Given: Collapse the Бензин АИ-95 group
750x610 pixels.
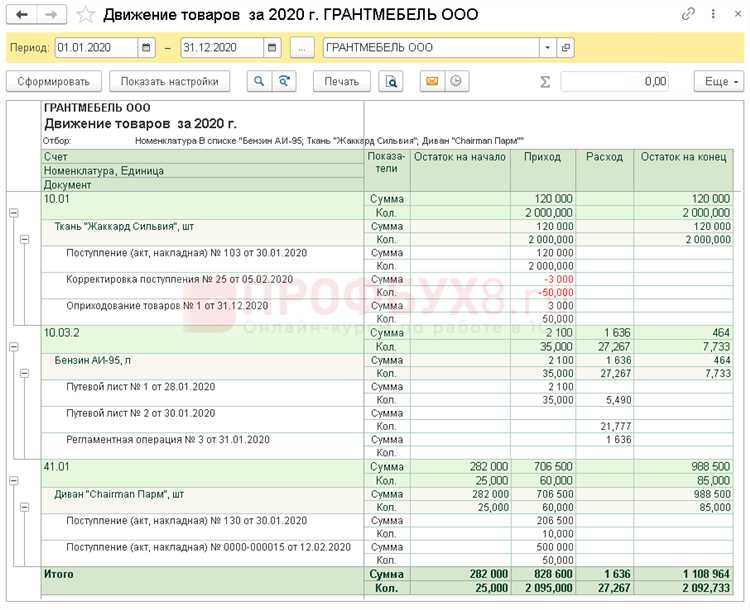Looking at the screenshot, I should coord(25,373).
